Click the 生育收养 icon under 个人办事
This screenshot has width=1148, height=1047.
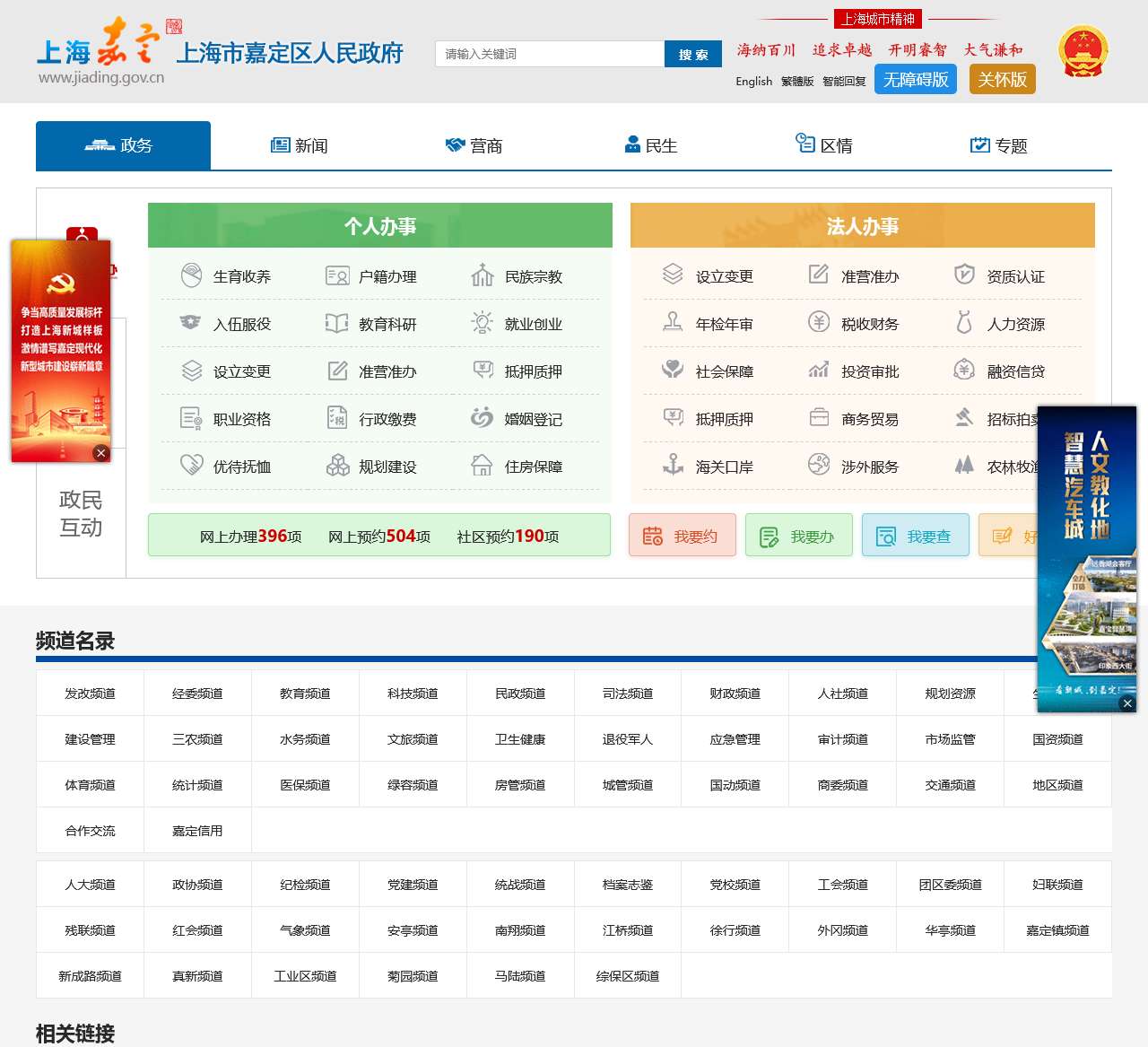click(x=191, y=275)
